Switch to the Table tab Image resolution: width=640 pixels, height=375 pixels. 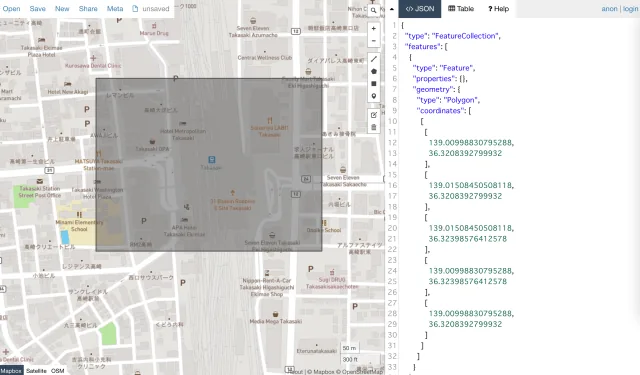tap(461, 9)
